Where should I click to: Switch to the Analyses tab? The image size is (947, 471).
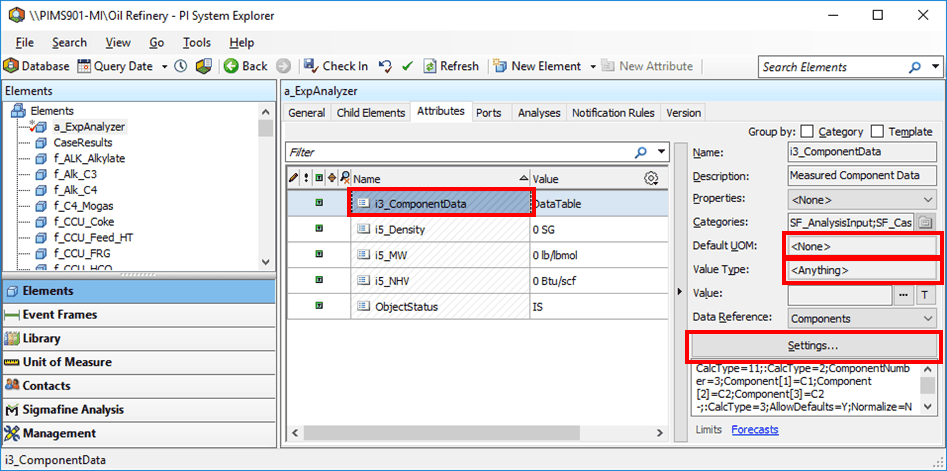[539, 112]
